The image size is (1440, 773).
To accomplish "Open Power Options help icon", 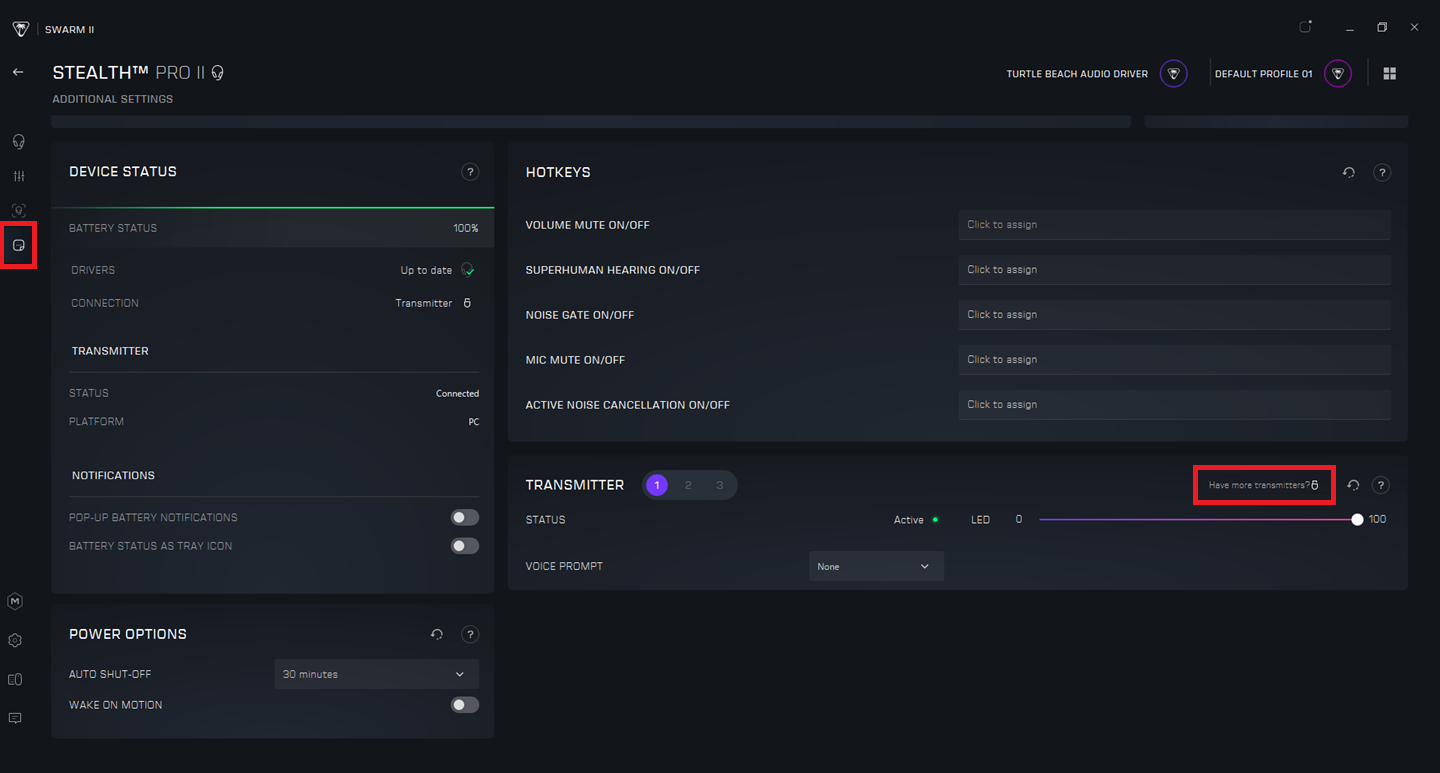I will click(470, 634).
